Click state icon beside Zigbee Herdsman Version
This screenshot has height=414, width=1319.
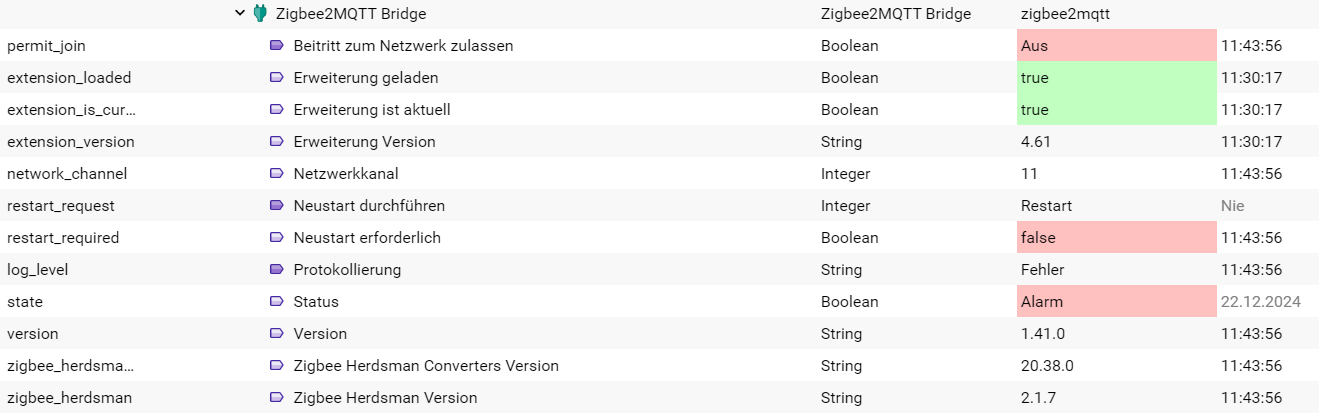[x=277, y=398]
